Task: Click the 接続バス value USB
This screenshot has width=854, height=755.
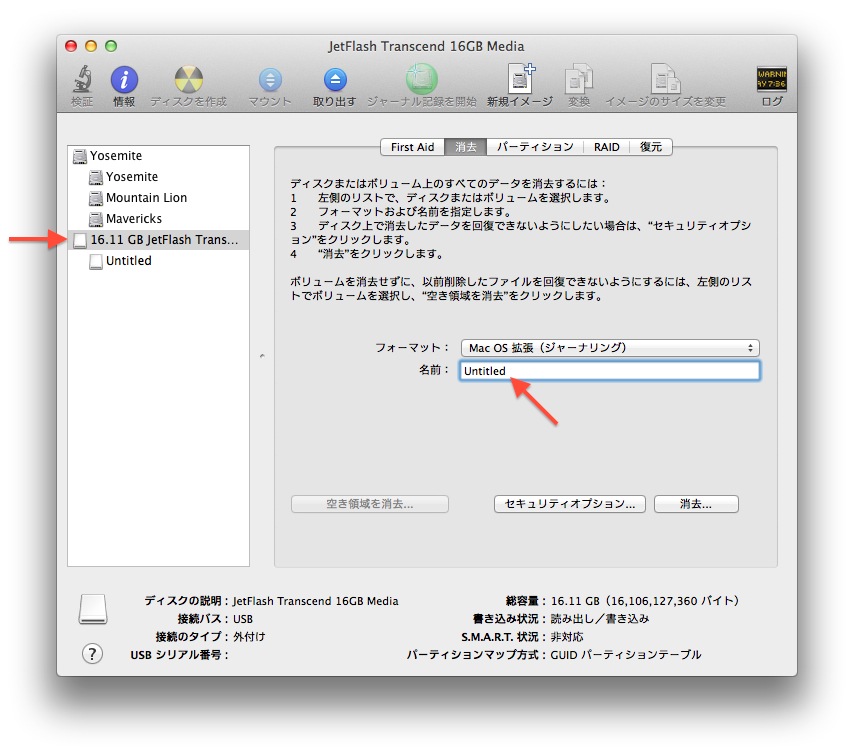Action: click(x=243, y=619)
